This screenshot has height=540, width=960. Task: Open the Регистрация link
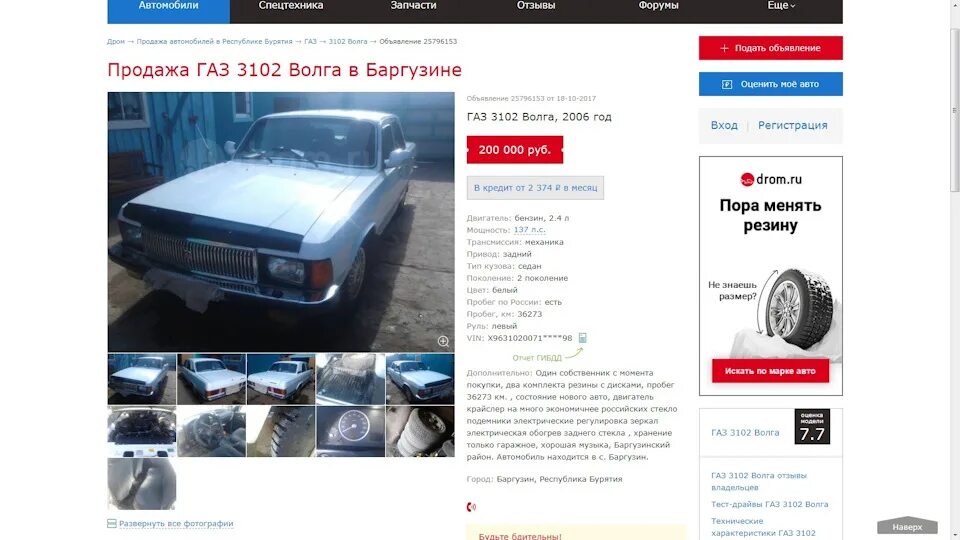792,125
